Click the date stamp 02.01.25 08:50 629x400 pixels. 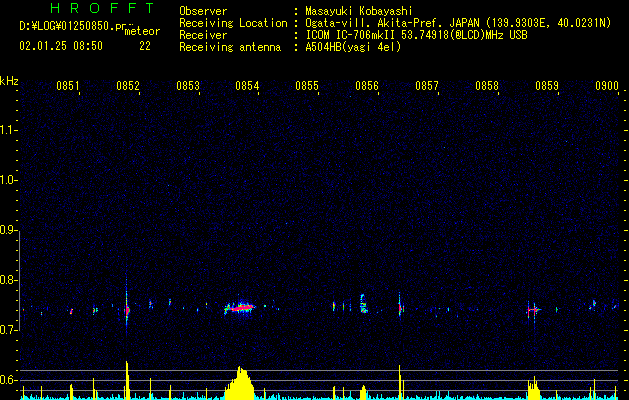[61, 46]
